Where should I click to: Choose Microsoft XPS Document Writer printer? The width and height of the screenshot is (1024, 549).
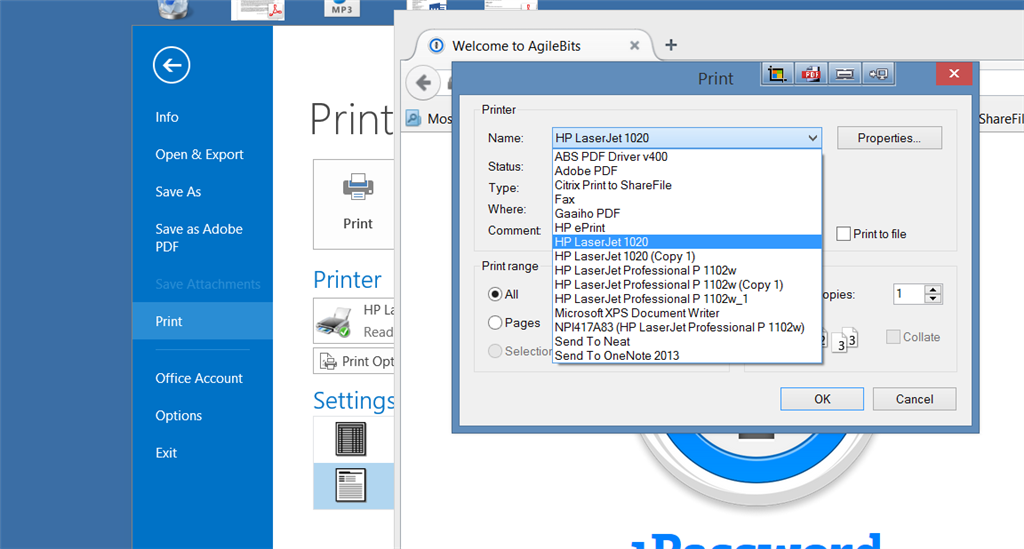pos(686,313)
